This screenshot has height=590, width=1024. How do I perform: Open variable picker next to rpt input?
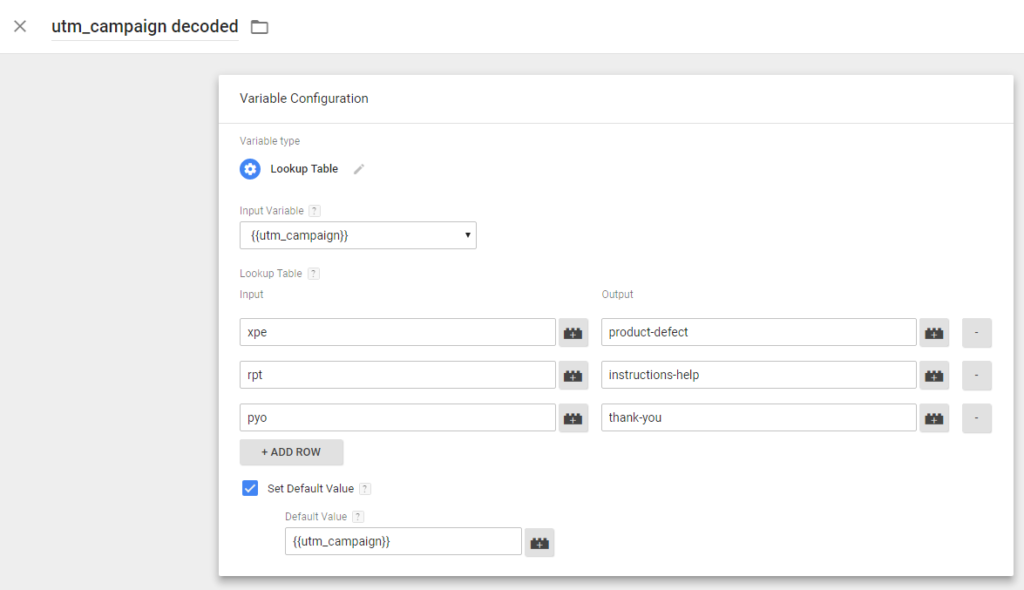point(573,375)
